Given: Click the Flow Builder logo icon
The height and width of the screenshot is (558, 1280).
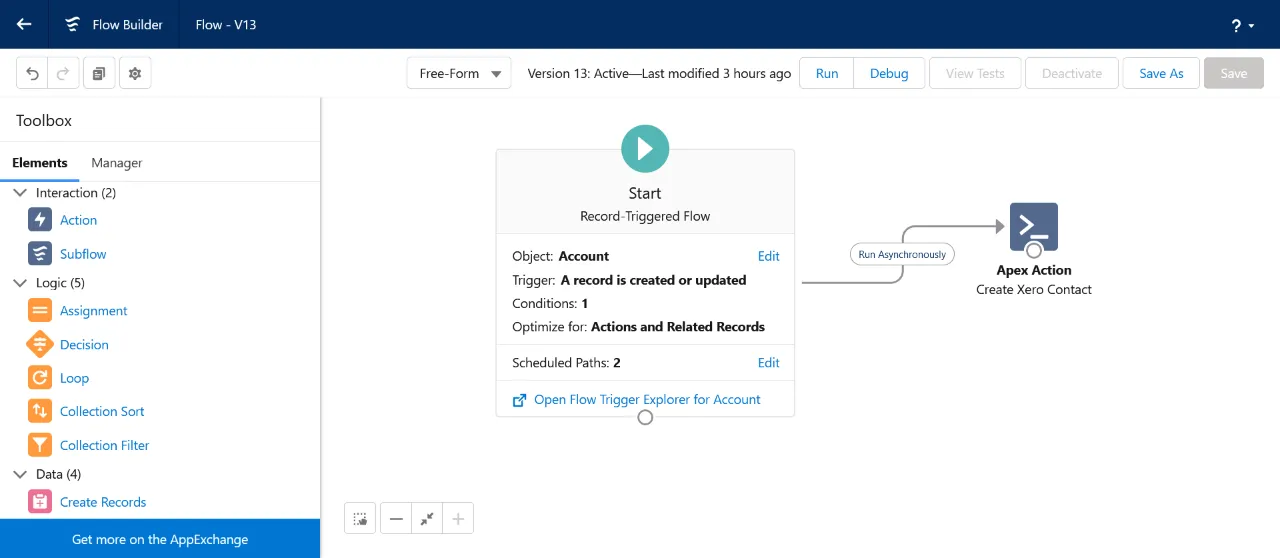Looking at the screenshot, I should pyautogui.click(x=72, y=24).
